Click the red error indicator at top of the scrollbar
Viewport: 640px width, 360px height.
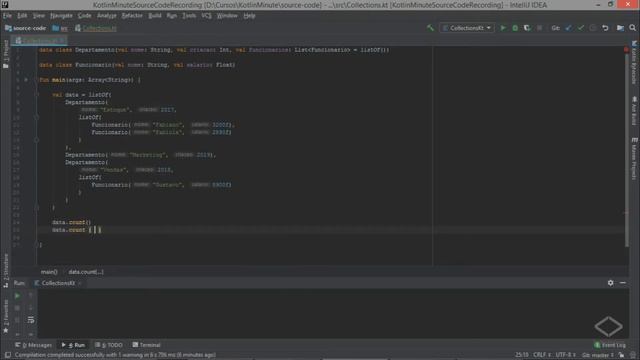point(626,50)
